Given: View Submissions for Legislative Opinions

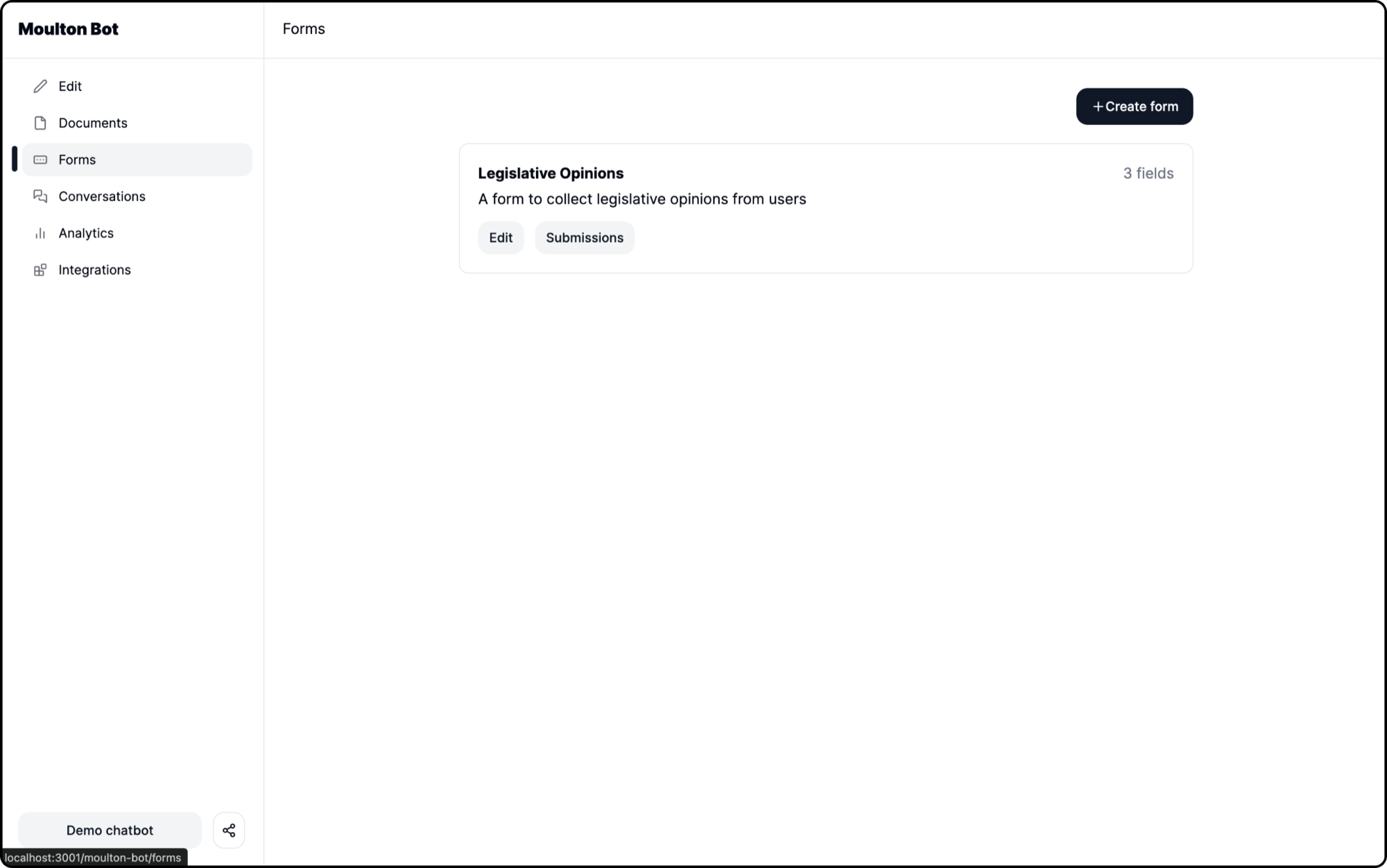Looking at the screenshot, I should pos(584,238).
